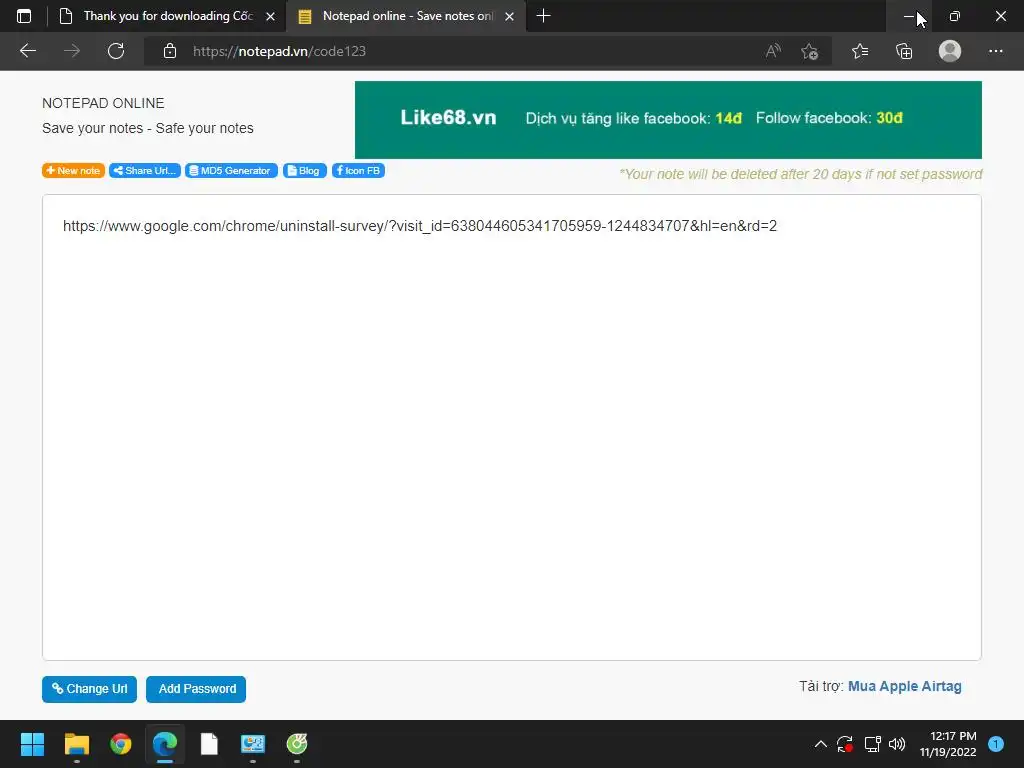Open the clock and date 12:17 PM

click(x=948, y=744)
